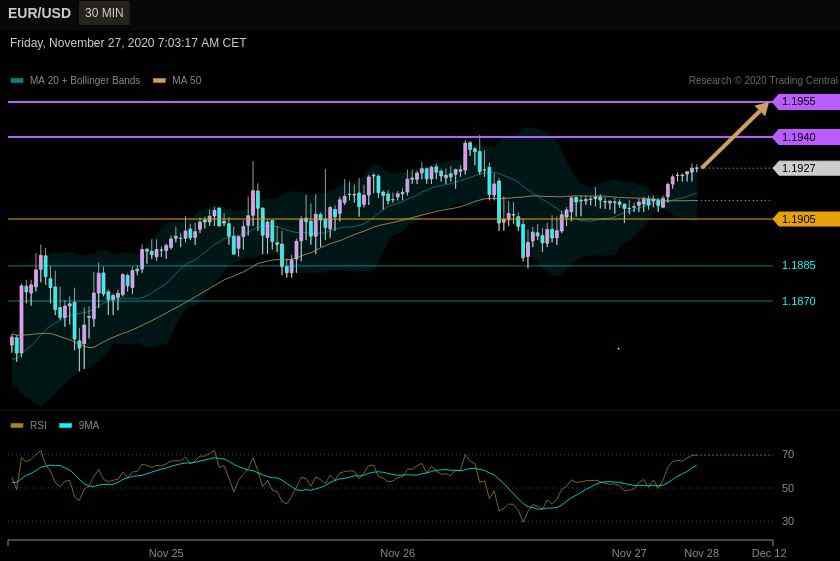Select the date and time text, Friday, November 27, 2020
This screenshot has width=840, height=561.
pyautogui.click(x=128, y=43)
